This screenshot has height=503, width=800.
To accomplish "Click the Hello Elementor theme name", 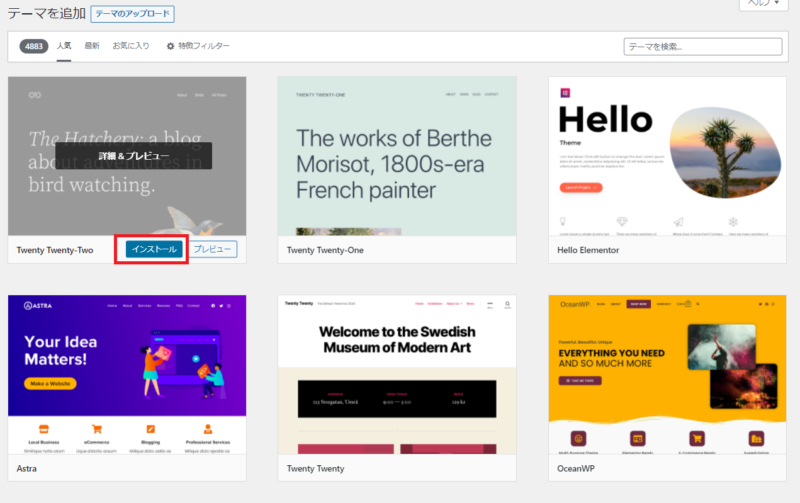I will pyautogui.click(x=588, y=250).
